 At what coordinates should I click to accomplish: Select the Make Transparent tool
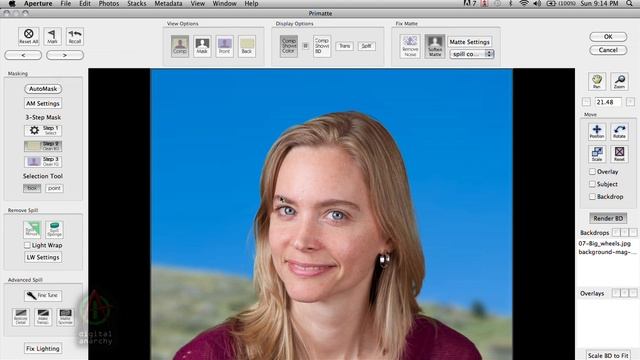(x=43, y=317)
